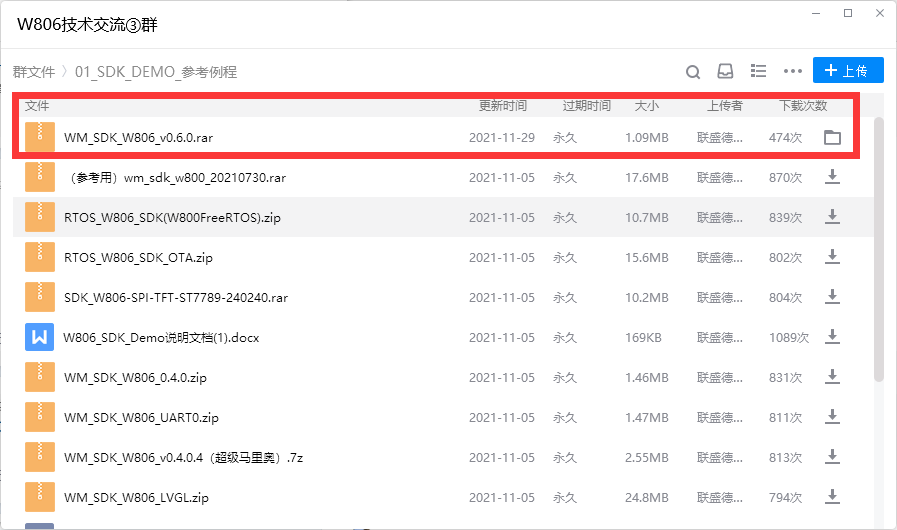The width and height of the screenshot is (897, 530).
Task: Click archive icon of WM_SDK_W806_v0.4.0.4 .7z
Action: pyautogui.click(x=40, y=457)
